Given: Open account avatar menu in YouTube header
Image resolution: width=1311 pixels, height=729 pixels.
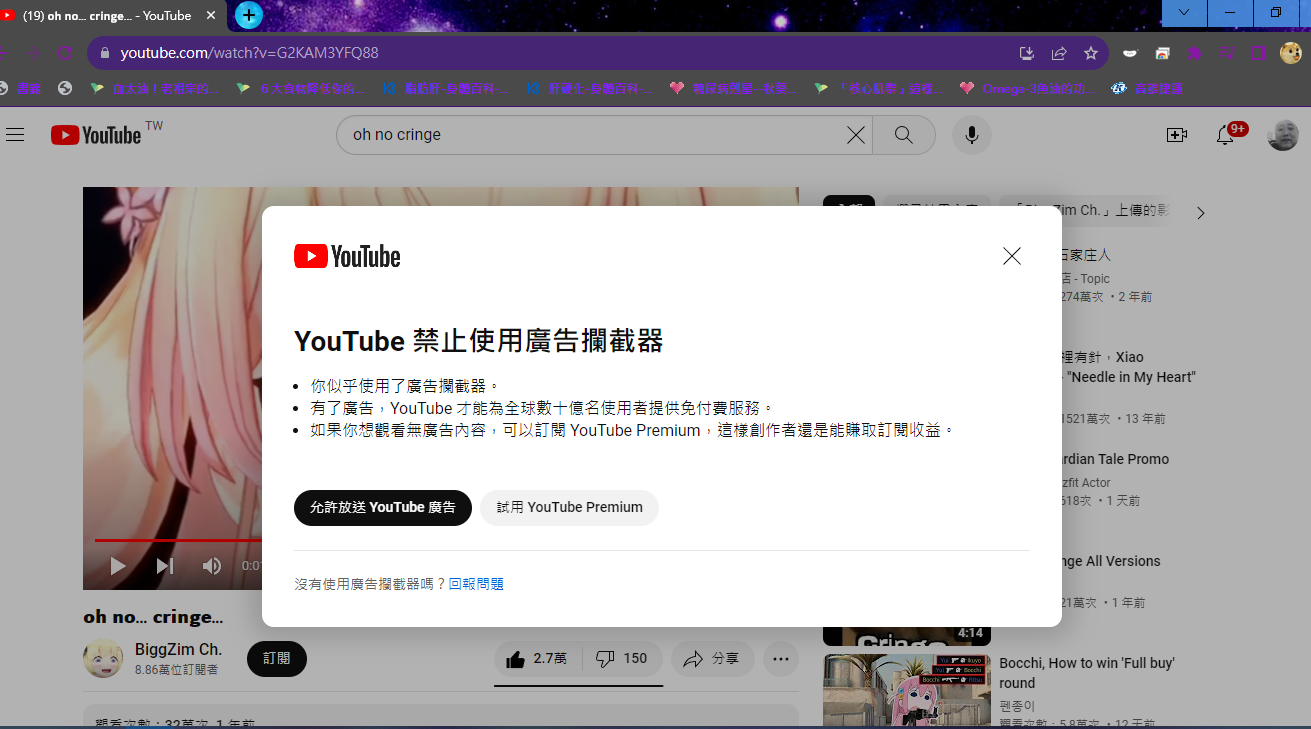Looking at the screenshot, I should 1282,135.
